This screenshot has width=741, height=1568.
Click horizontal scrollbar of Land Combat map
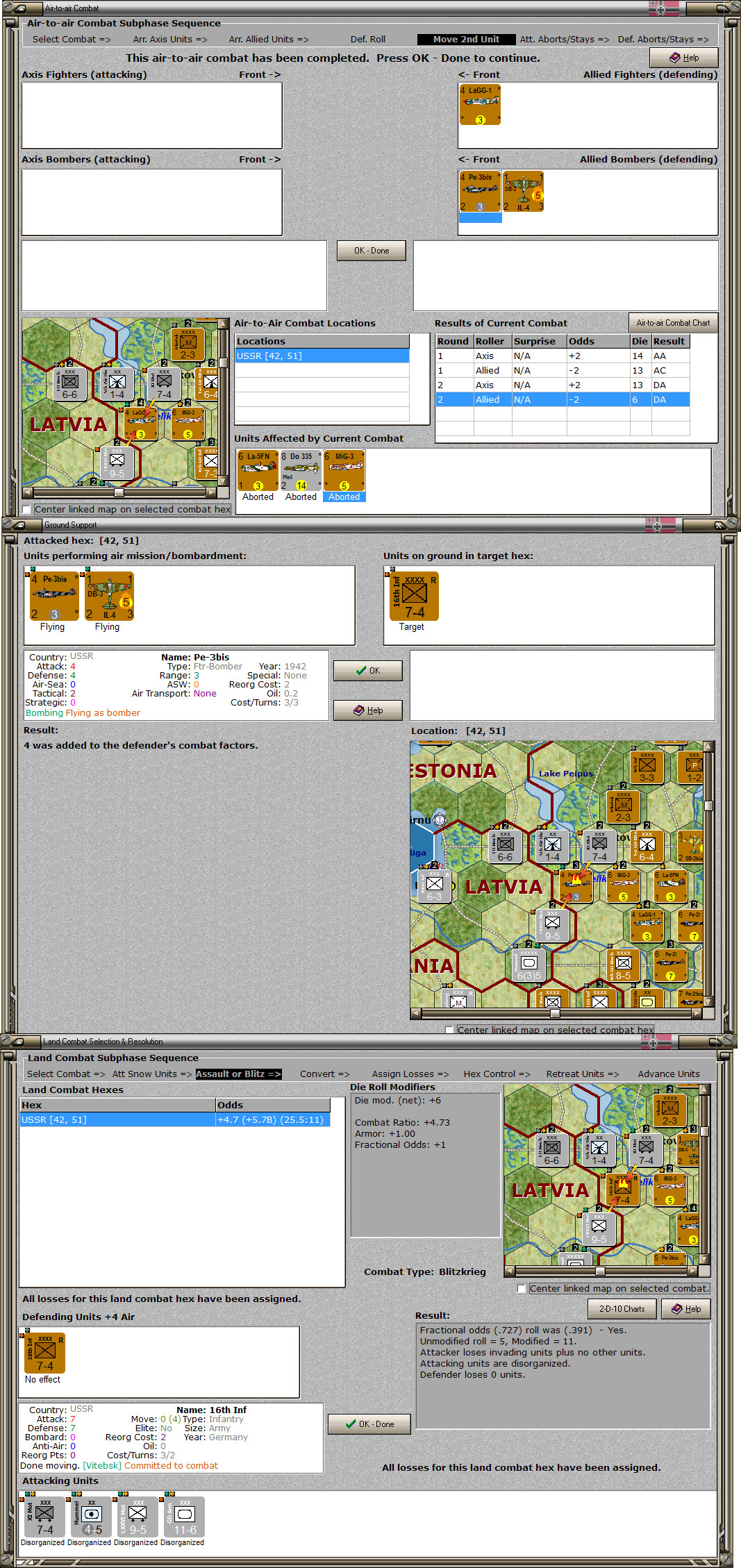coord(601,1271)
